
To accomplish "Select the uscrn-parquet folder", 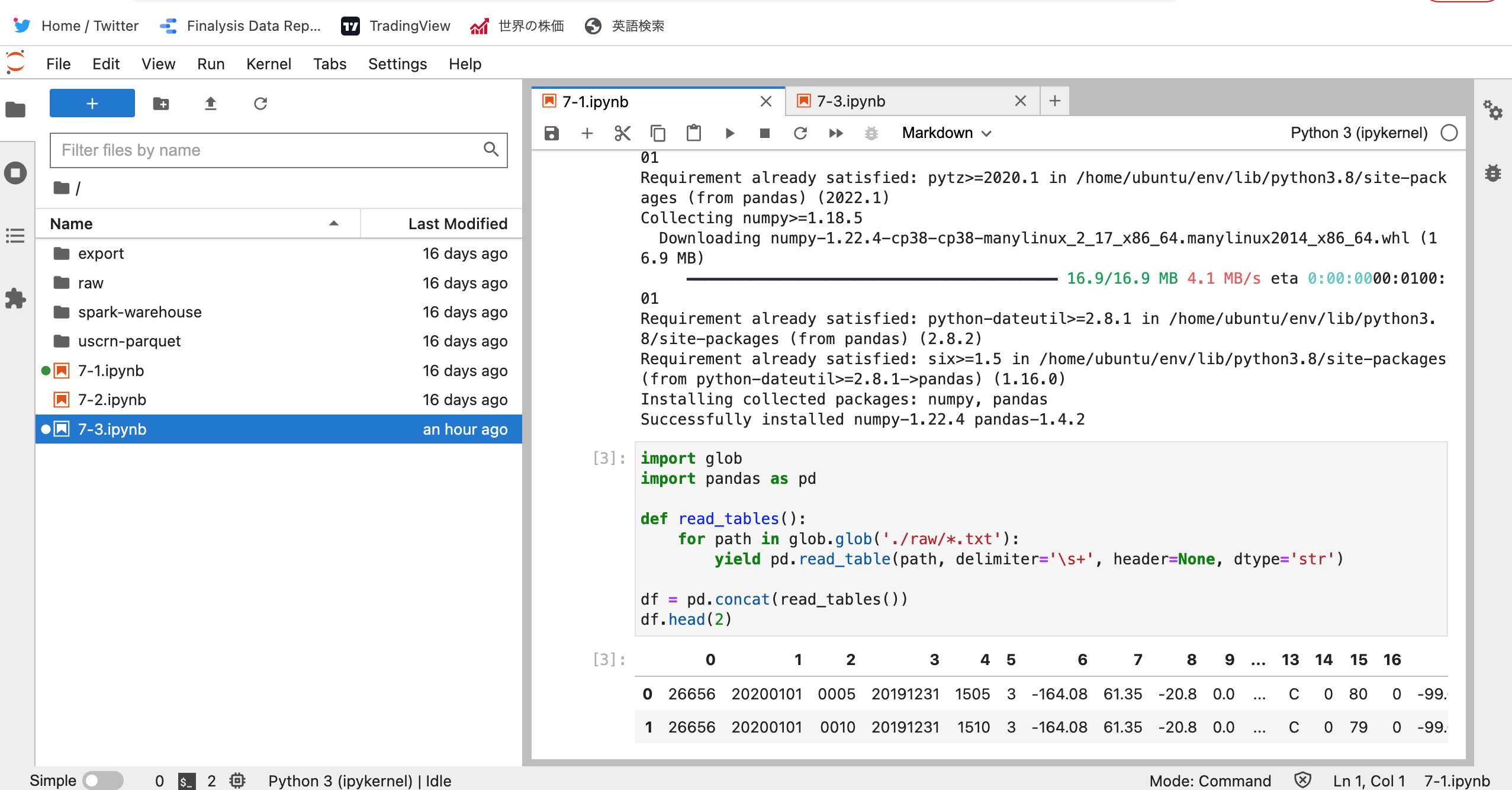I will [x=278, y=341].
